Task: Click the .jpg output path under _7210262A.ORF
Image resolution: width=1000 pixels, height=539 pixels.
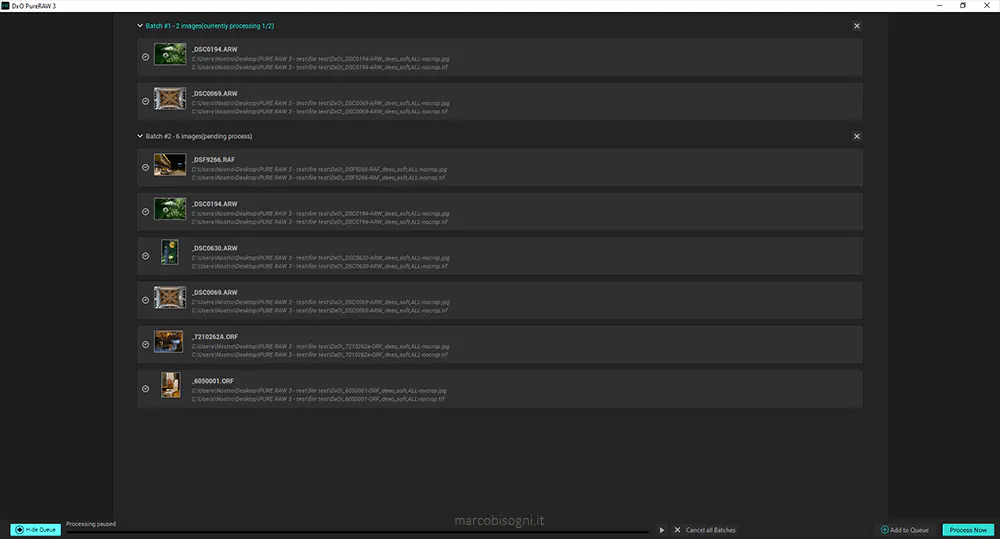Action: coord(320,346)
